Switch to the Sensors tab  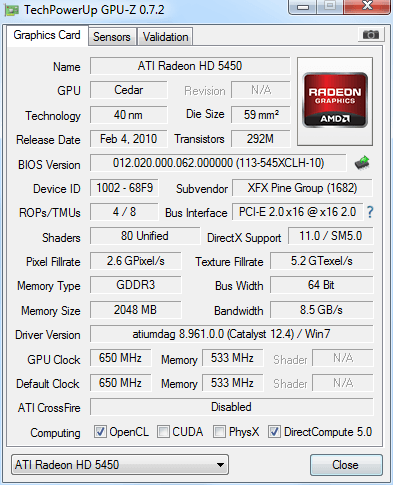[x=112, y=37]
